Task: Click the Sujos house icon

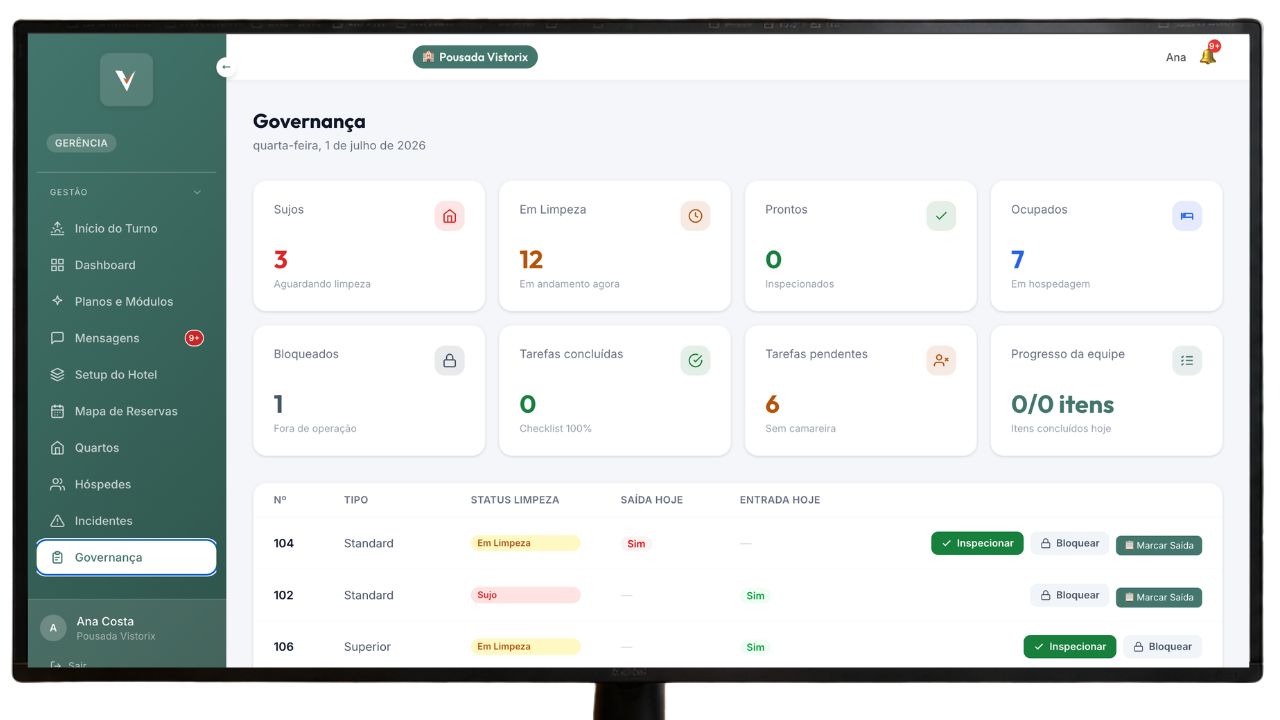Action: pos(449,216)
